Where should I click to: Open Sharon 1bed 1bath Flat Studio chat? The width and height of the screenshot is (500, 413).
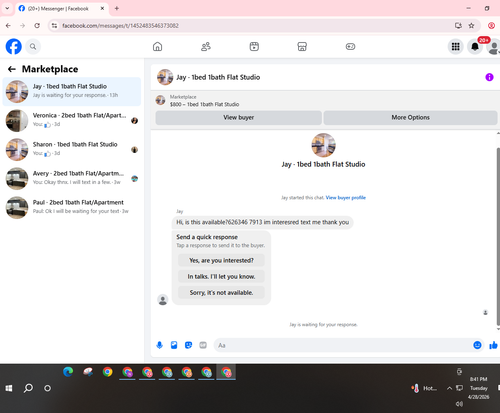72,149
